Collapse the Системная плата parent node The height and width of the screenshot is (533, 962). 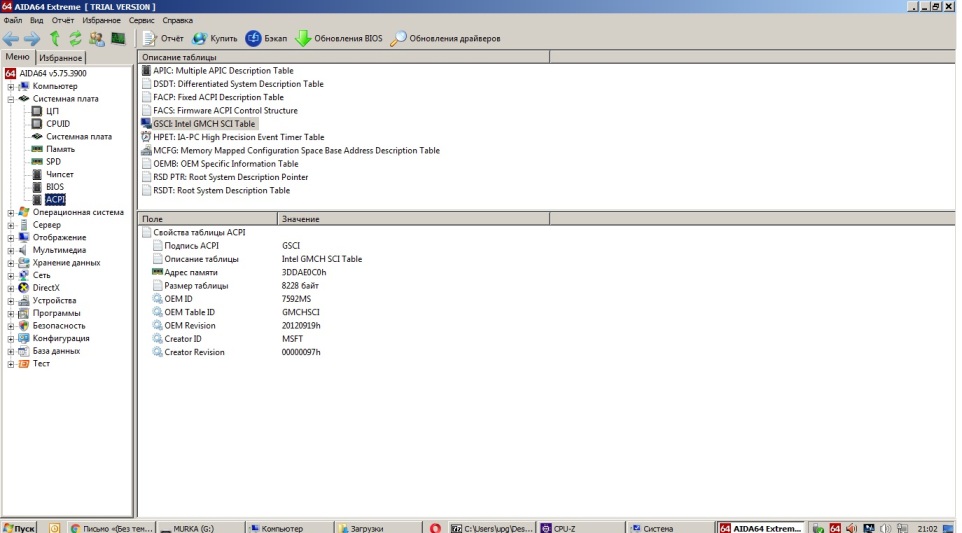click(x=10, y=99)
